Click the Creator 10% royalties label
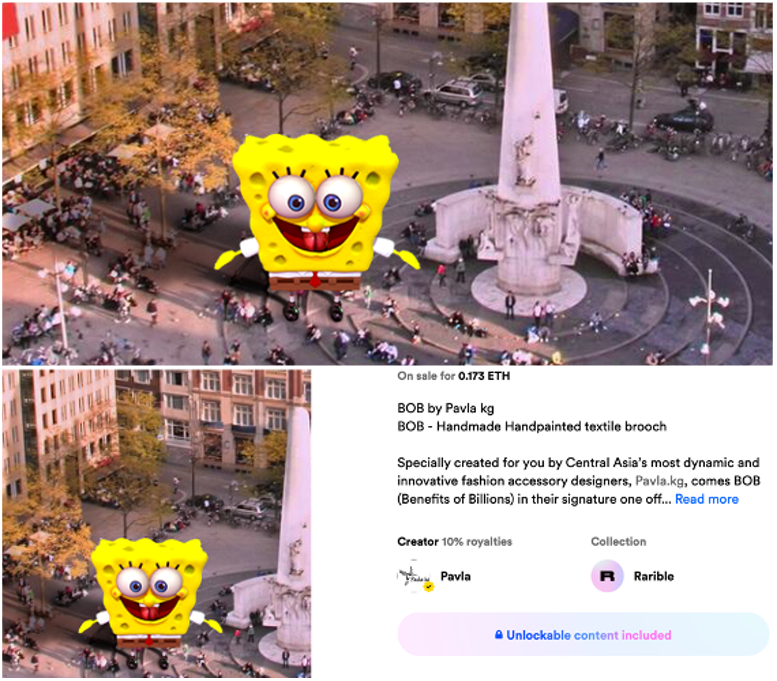Screen dimensions: 777x681 (454, 542)
